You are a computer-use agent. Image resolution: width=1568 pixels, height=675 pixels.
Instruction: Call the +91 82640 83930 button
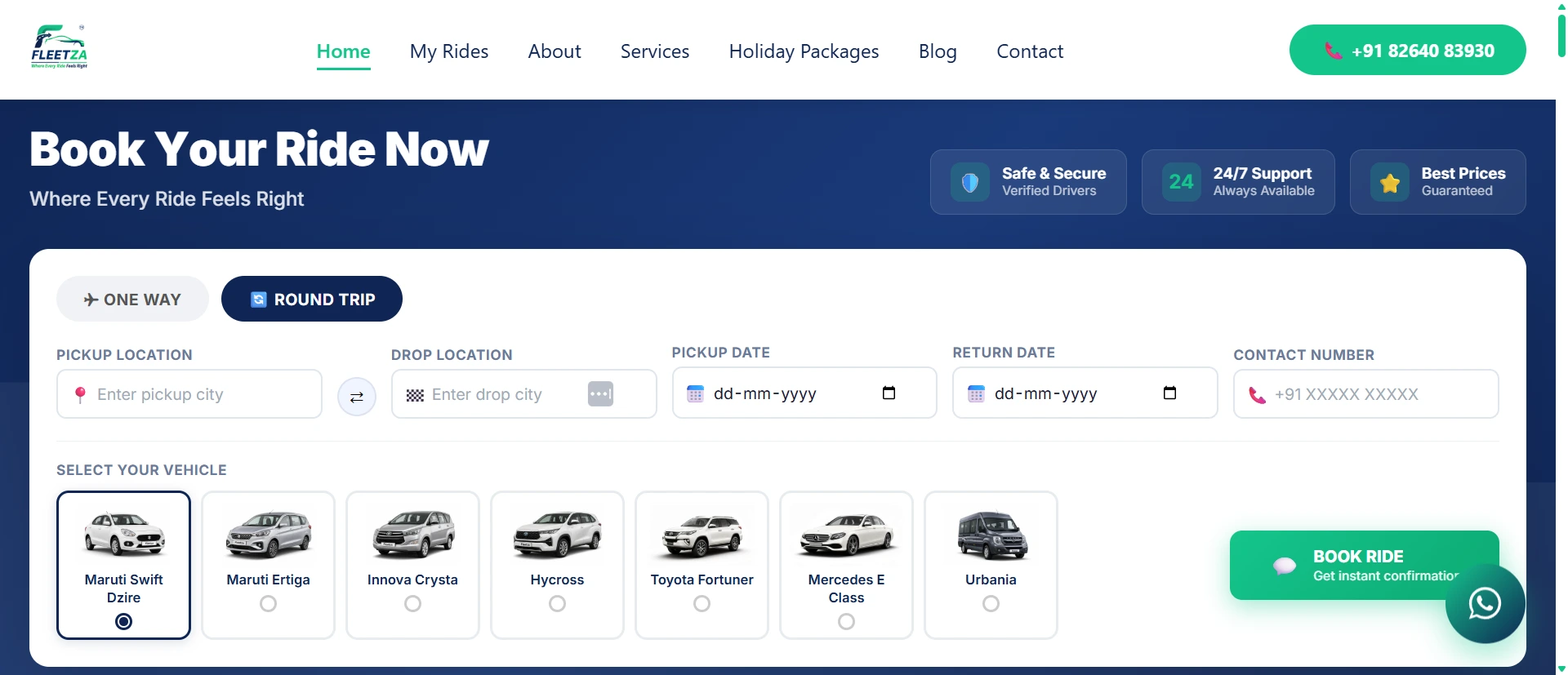(x=1407, y=50)
